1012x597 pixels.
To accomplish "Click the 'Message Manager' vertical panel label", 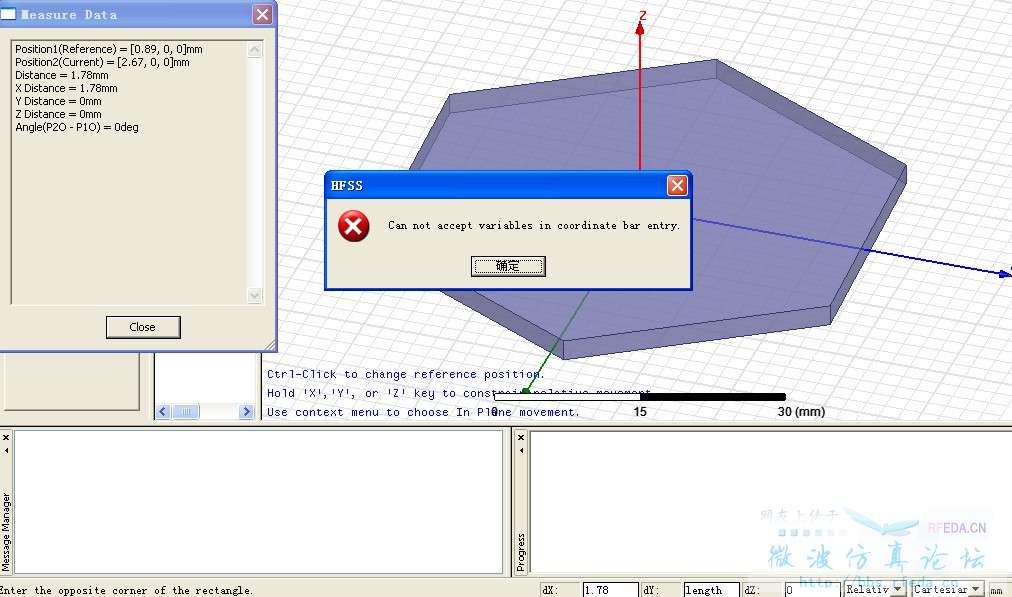I will 6,532.
